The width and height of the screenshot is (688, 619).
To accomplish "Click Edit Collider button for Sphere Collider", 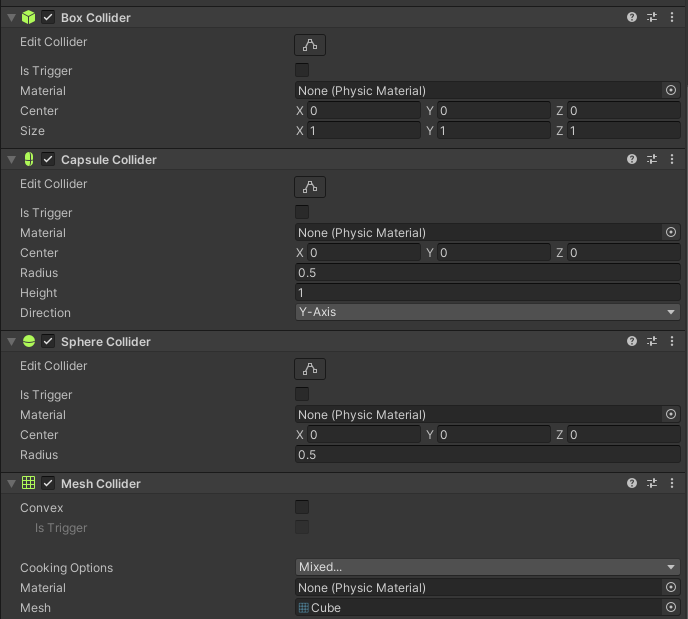I will coord(310,369).
